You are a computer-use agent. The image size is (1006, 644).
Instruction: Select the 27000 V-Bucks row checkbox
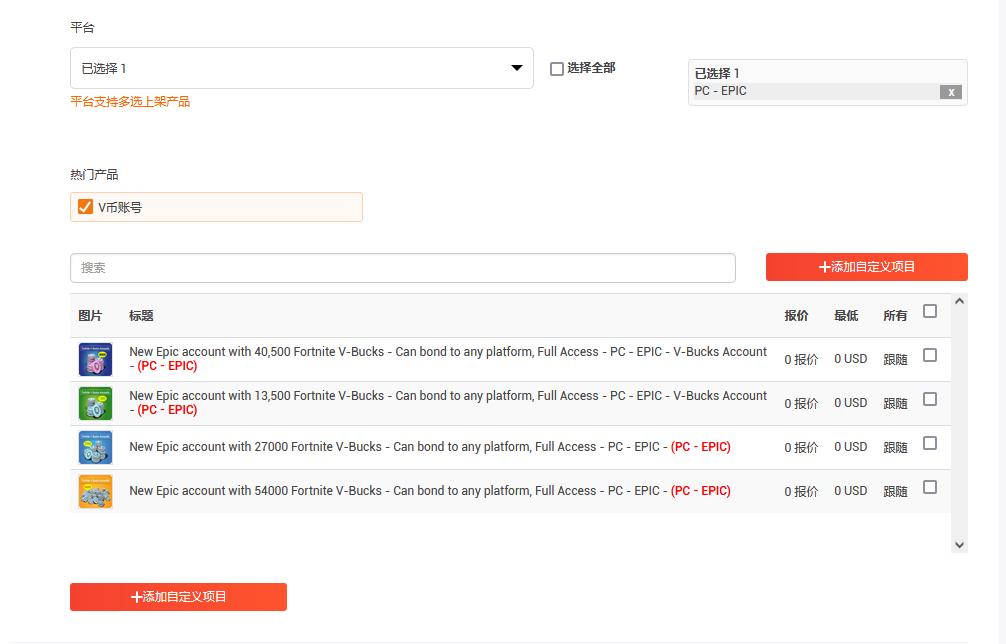coord(930,443)
